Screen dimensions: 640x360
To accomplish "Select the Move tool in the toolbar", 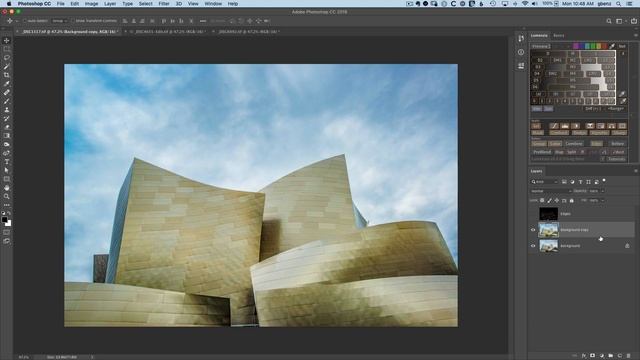I will pos(7,40).
